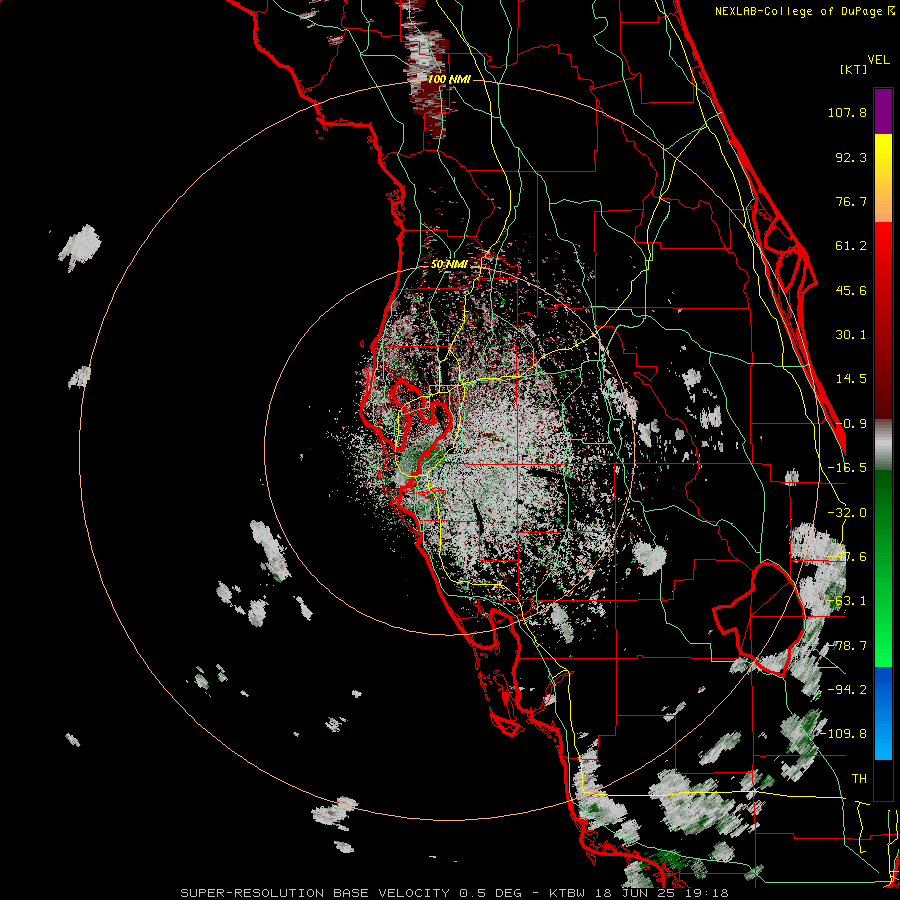Click the 50 NMI range ring label
The image size is (900, 900).
(x=449, y=264)
